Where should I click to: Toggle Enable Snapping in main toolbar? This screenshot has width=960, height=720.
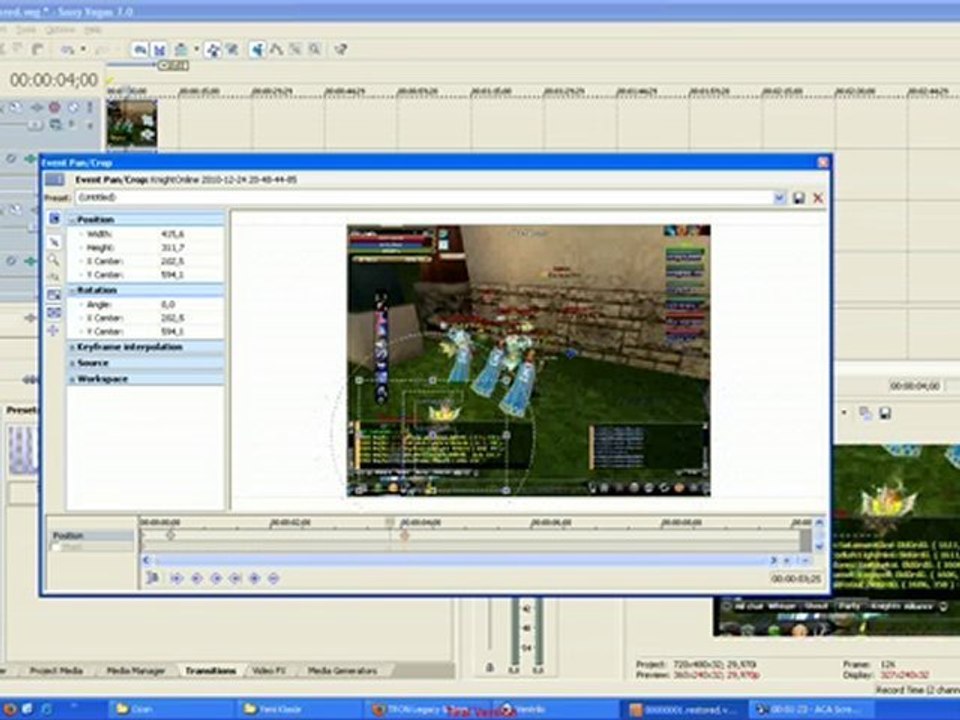pyautogui.click(x=140, y=50)
